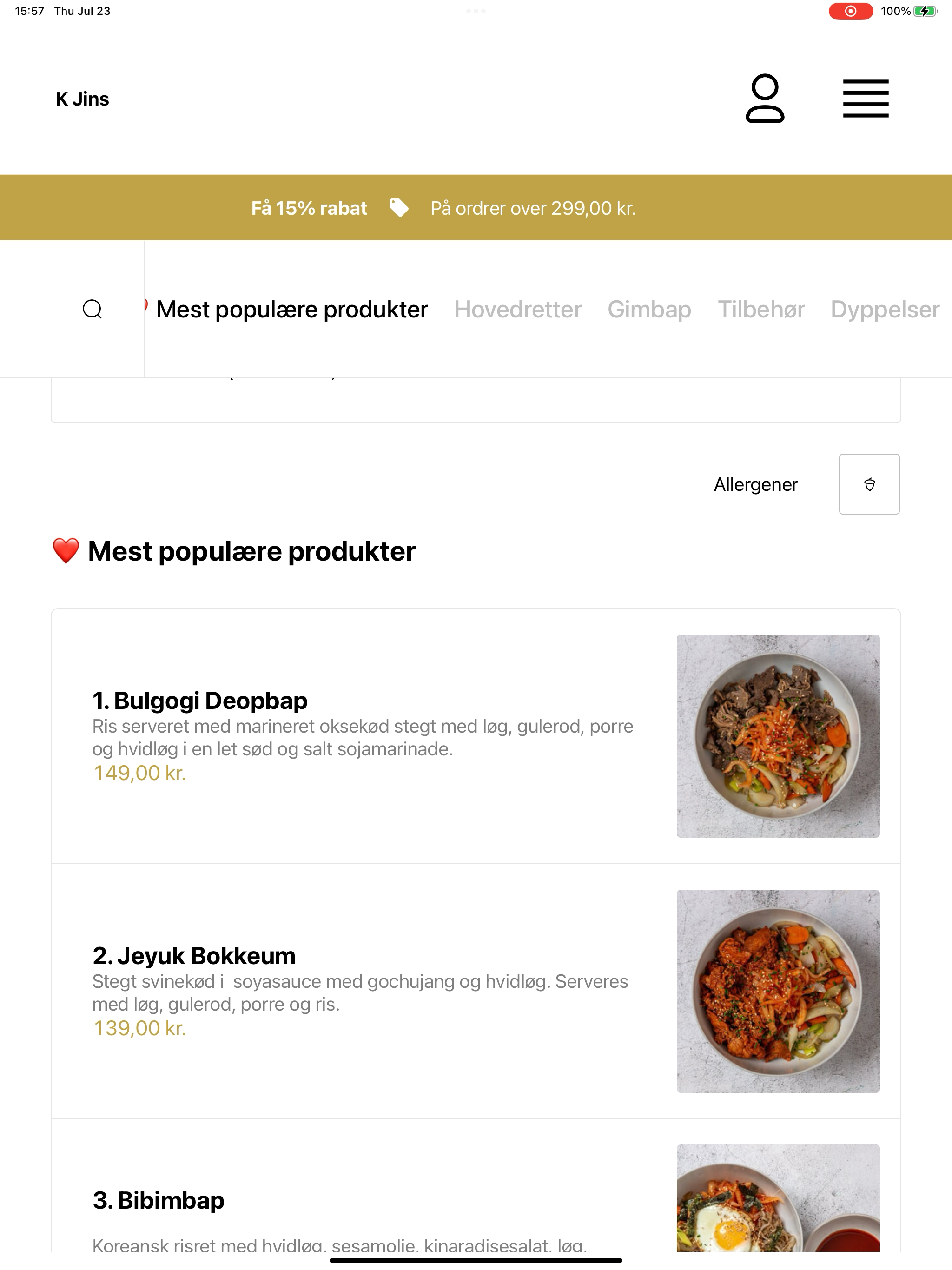
Task: Click the På ordrer over 299,00 kr. text
Action: 533,208
